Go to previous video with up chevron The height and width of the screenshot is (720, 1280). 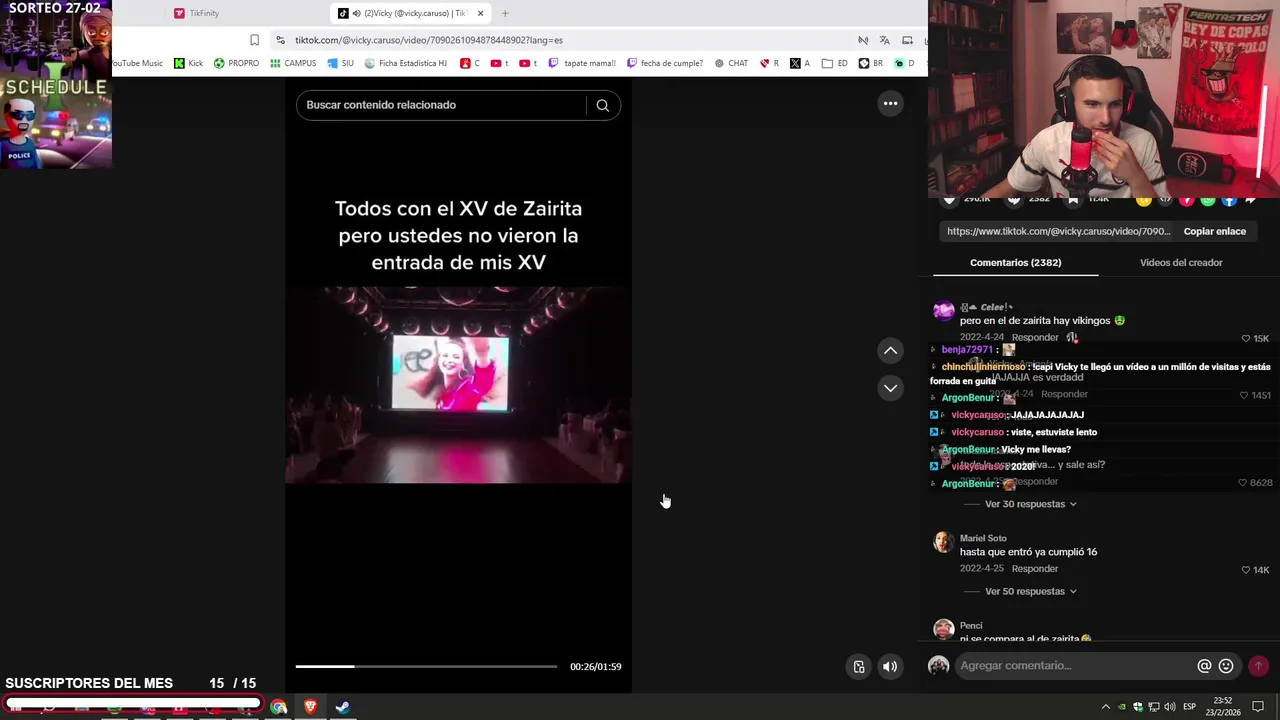coord(890,351)
